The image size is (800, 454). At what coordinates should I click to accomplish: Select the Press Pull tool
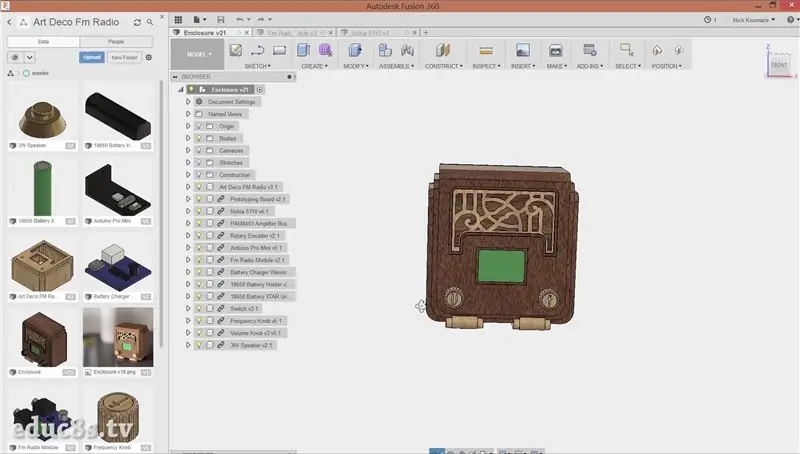click(x=356, y=50)
